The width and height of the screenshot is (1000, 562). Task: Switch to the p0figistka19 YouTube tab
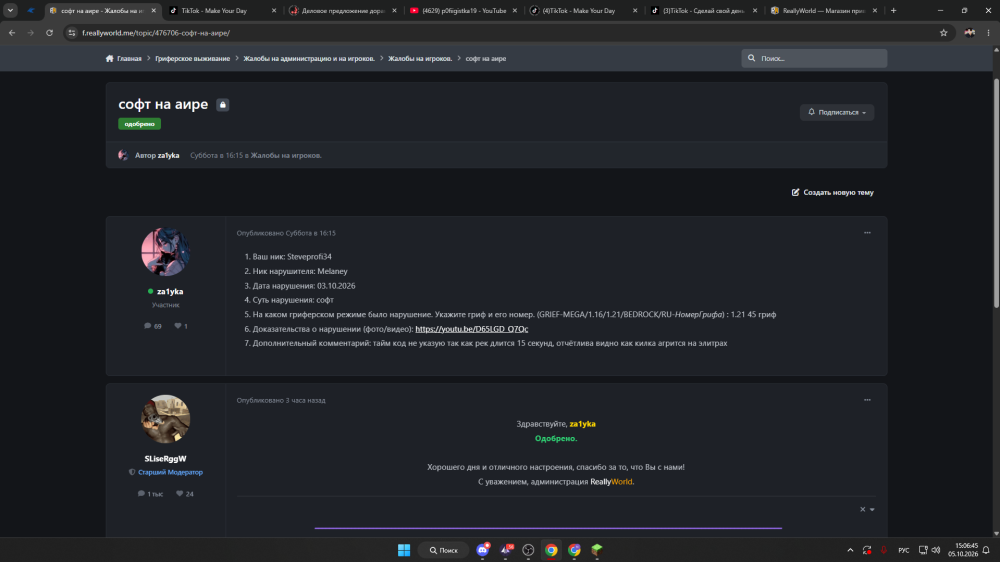tap(463, 10)
